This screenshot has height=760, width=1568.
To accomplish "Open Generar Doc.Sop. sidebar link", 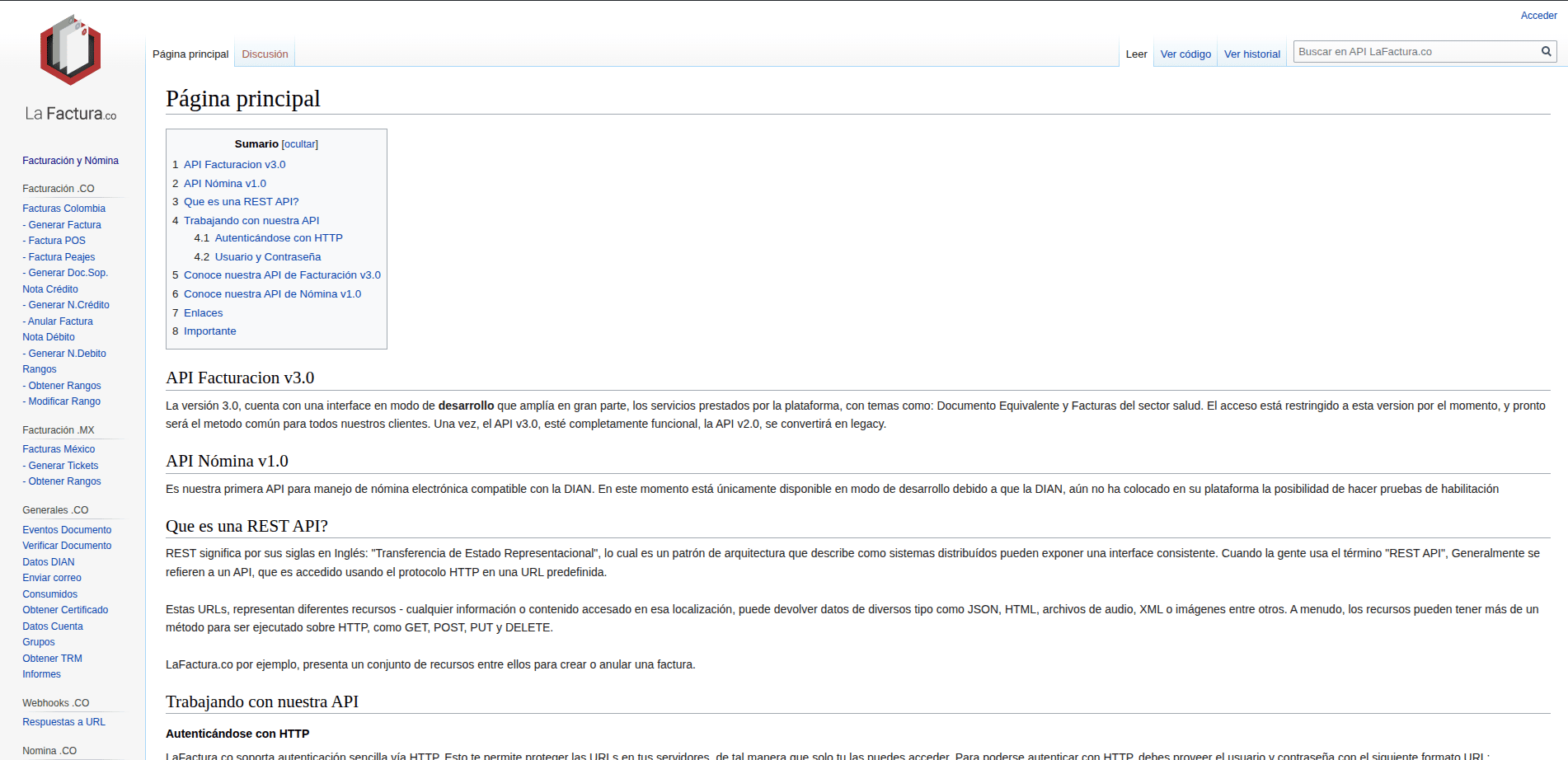I will [65, 273].
